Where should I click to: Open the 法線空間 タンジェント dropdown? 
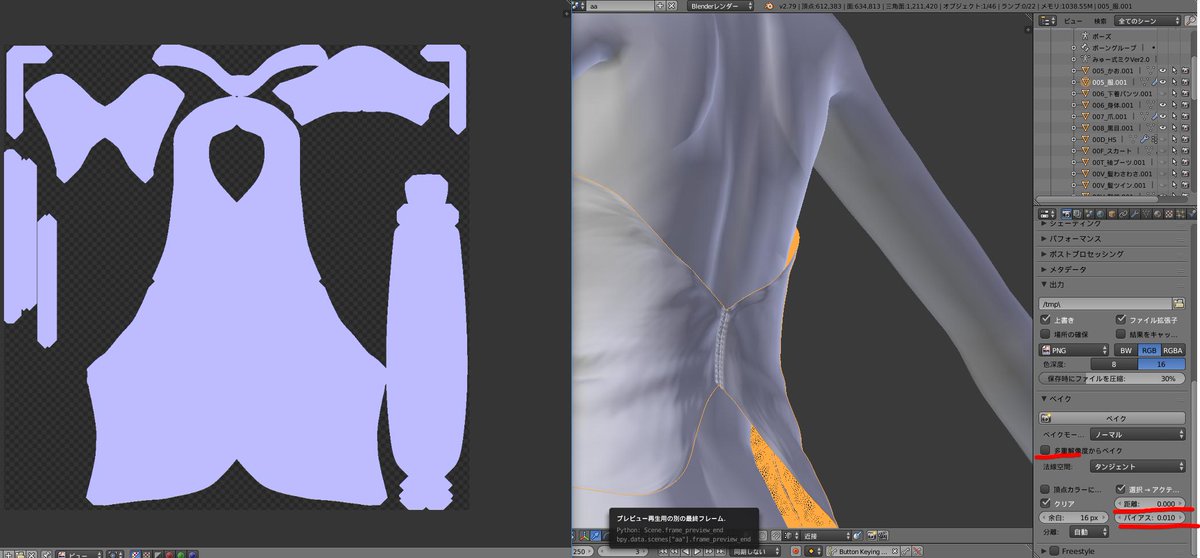point(1138,466)
